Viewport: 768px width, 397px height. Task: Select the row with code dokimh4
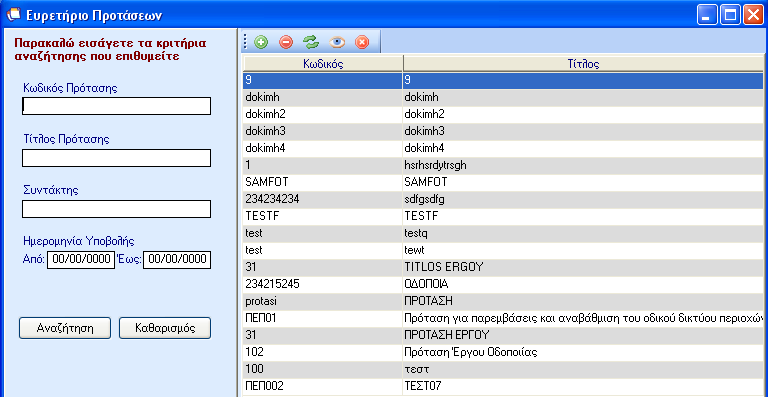503,148
